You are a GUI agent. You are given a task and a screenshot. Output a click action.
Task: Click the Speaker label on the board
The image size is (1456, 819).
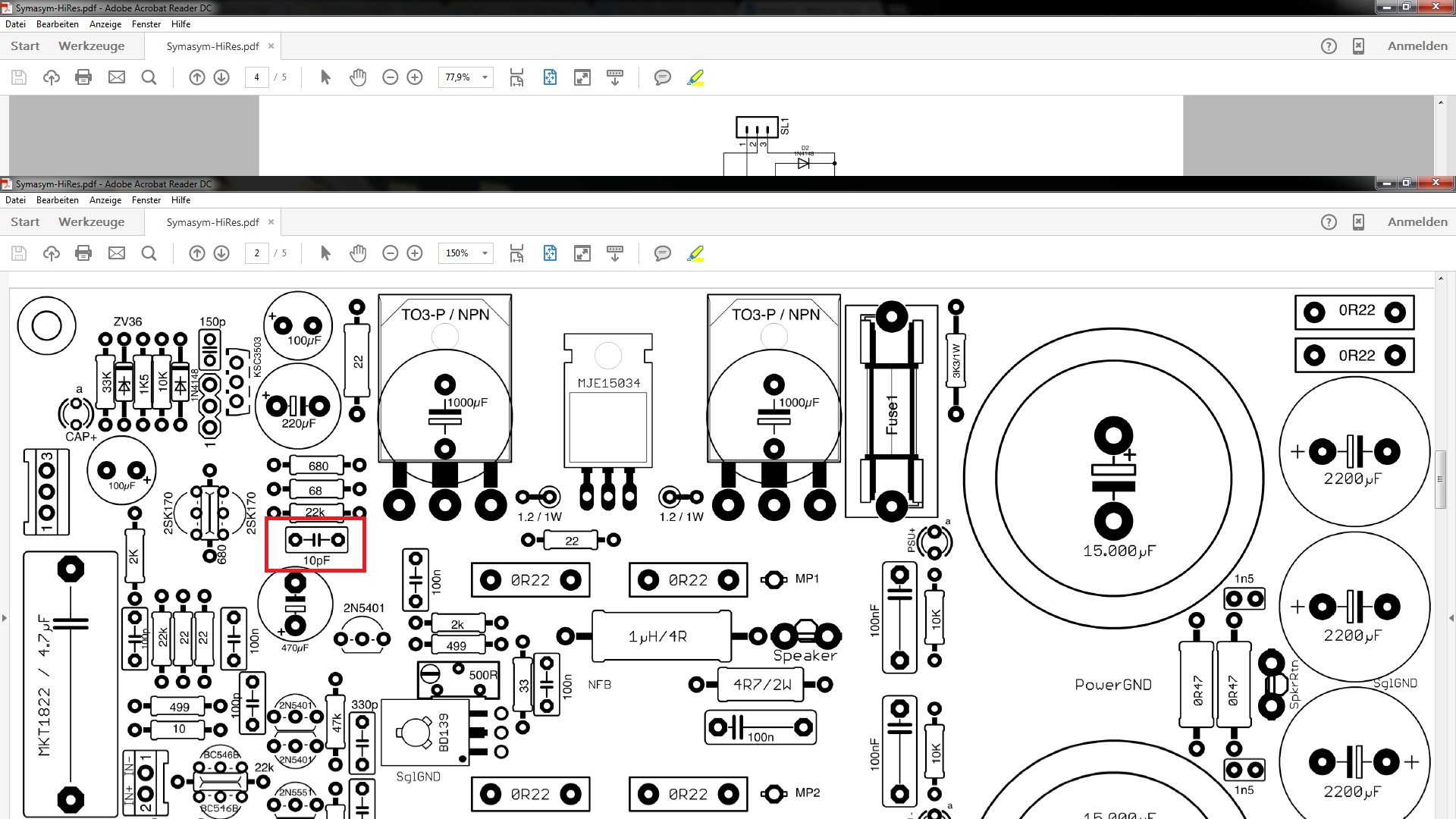[x=805, y=656]
